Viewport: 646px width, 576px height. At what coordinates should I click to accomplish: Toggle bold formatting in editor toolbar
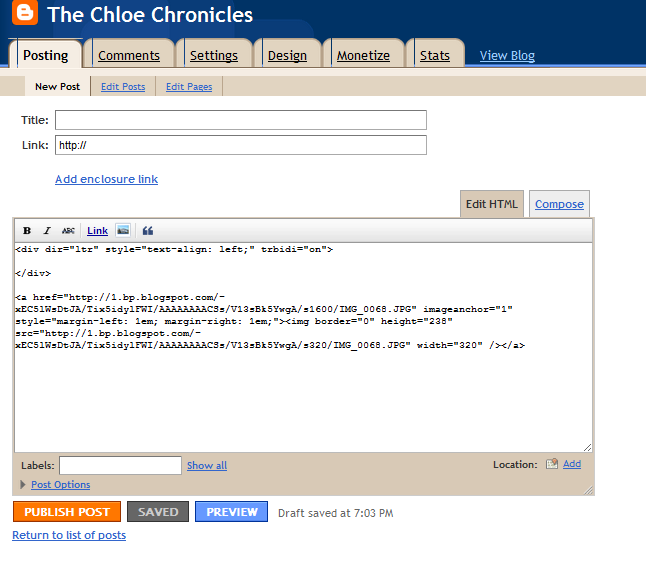pos(27,231)
